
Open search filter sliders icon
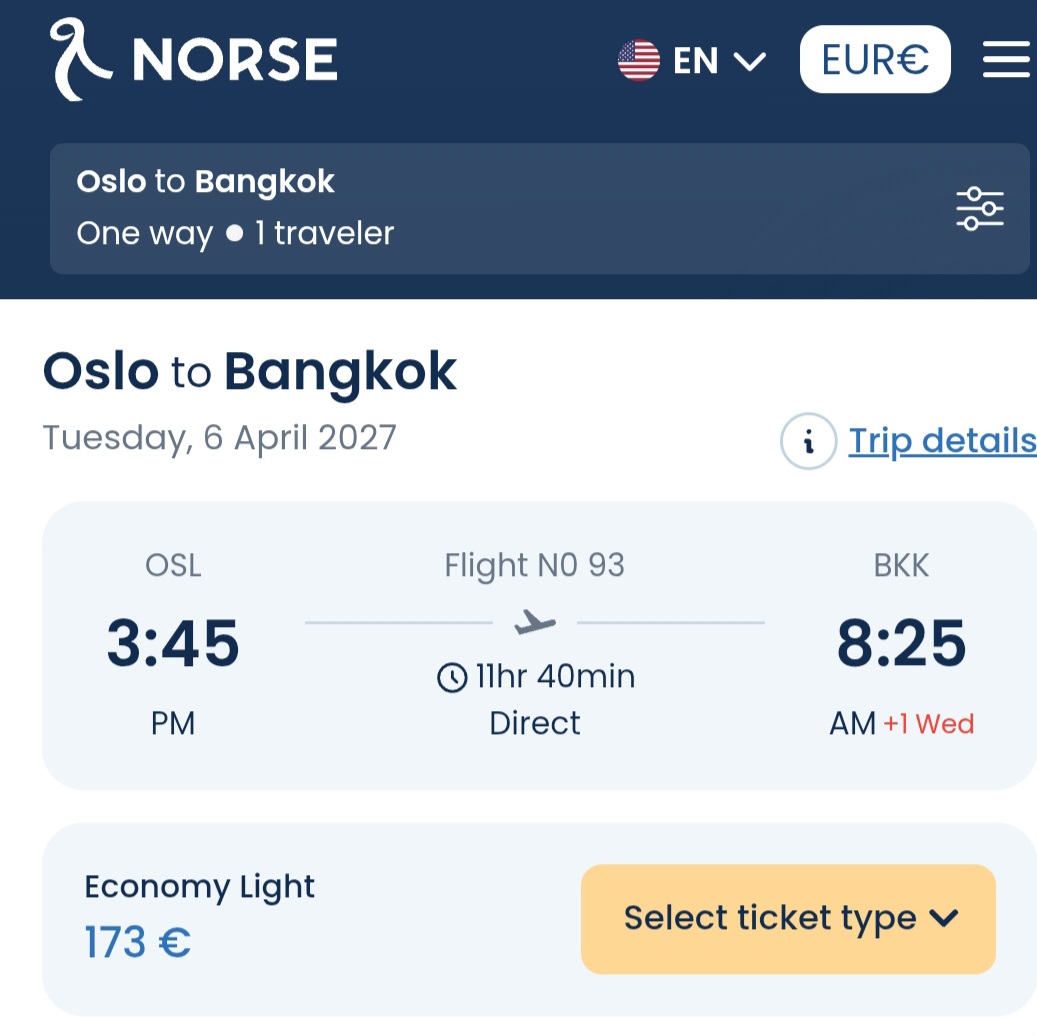coord(980,208)
